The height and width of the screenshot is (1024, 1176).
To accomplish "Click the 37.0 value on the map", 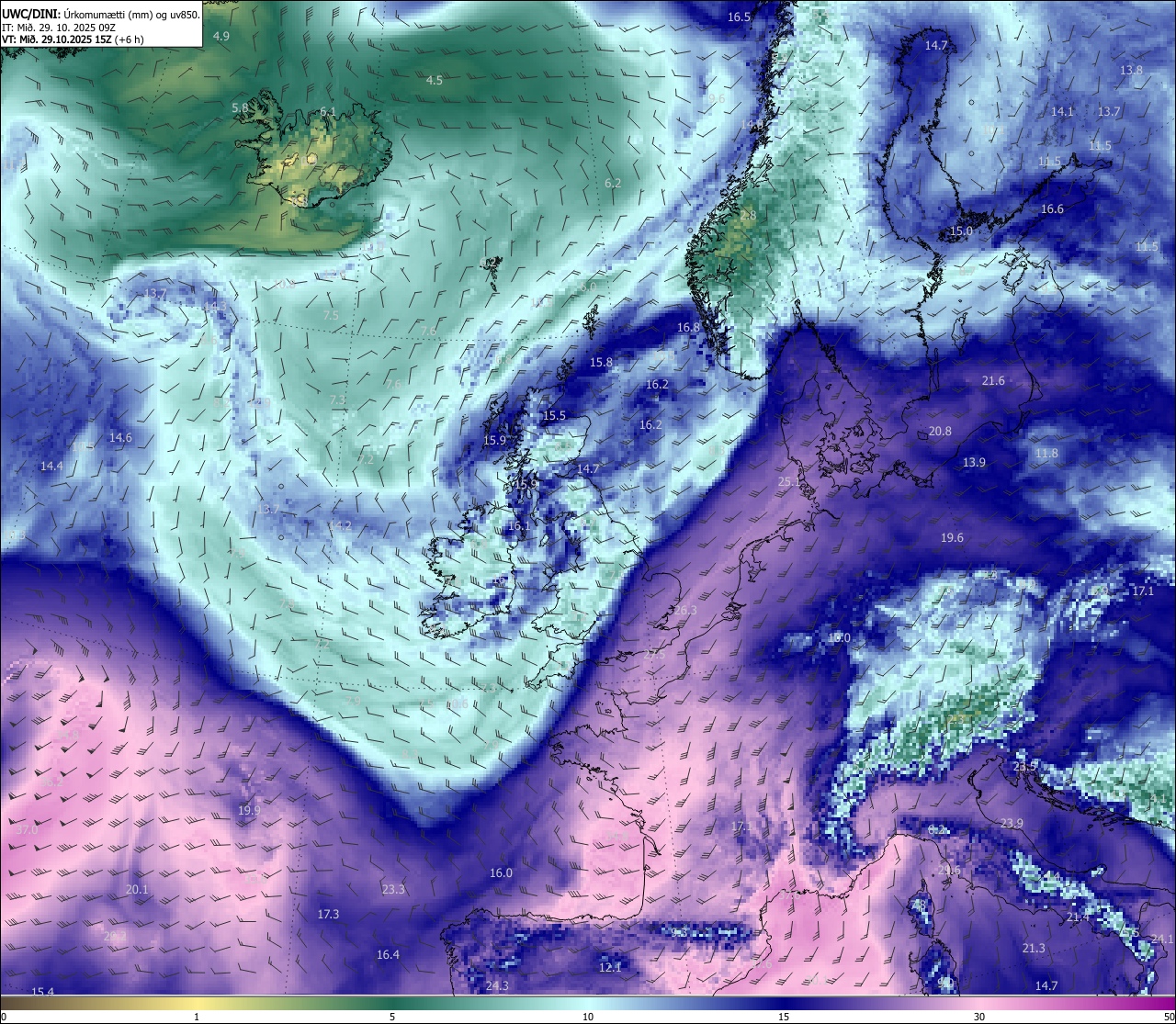I will pos(27,830).
